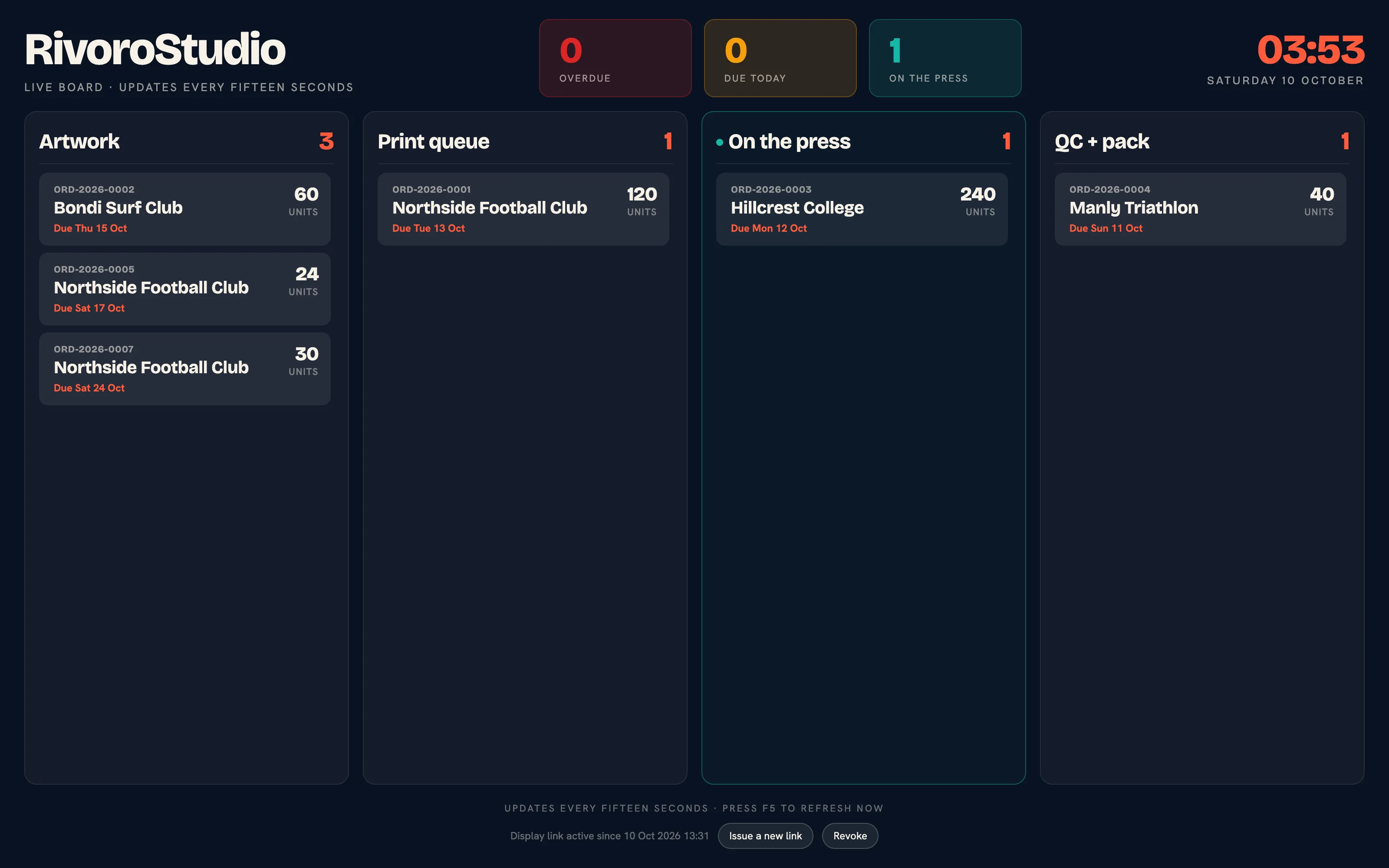Click the Saturday 10 October date

(x=1285, y=80)
